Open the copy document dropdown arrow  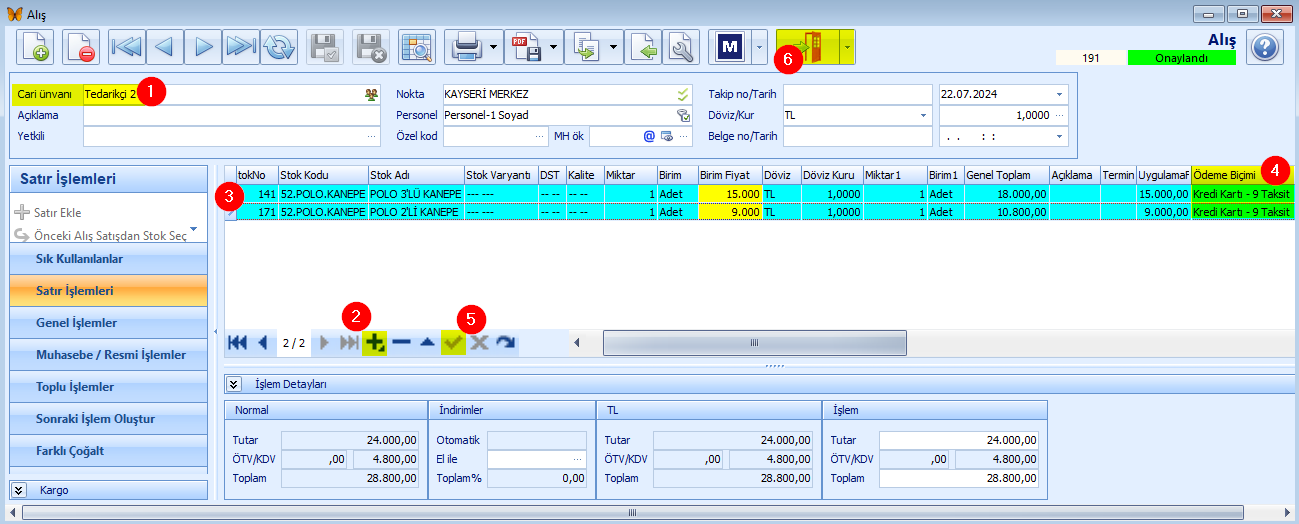[614, 47]
